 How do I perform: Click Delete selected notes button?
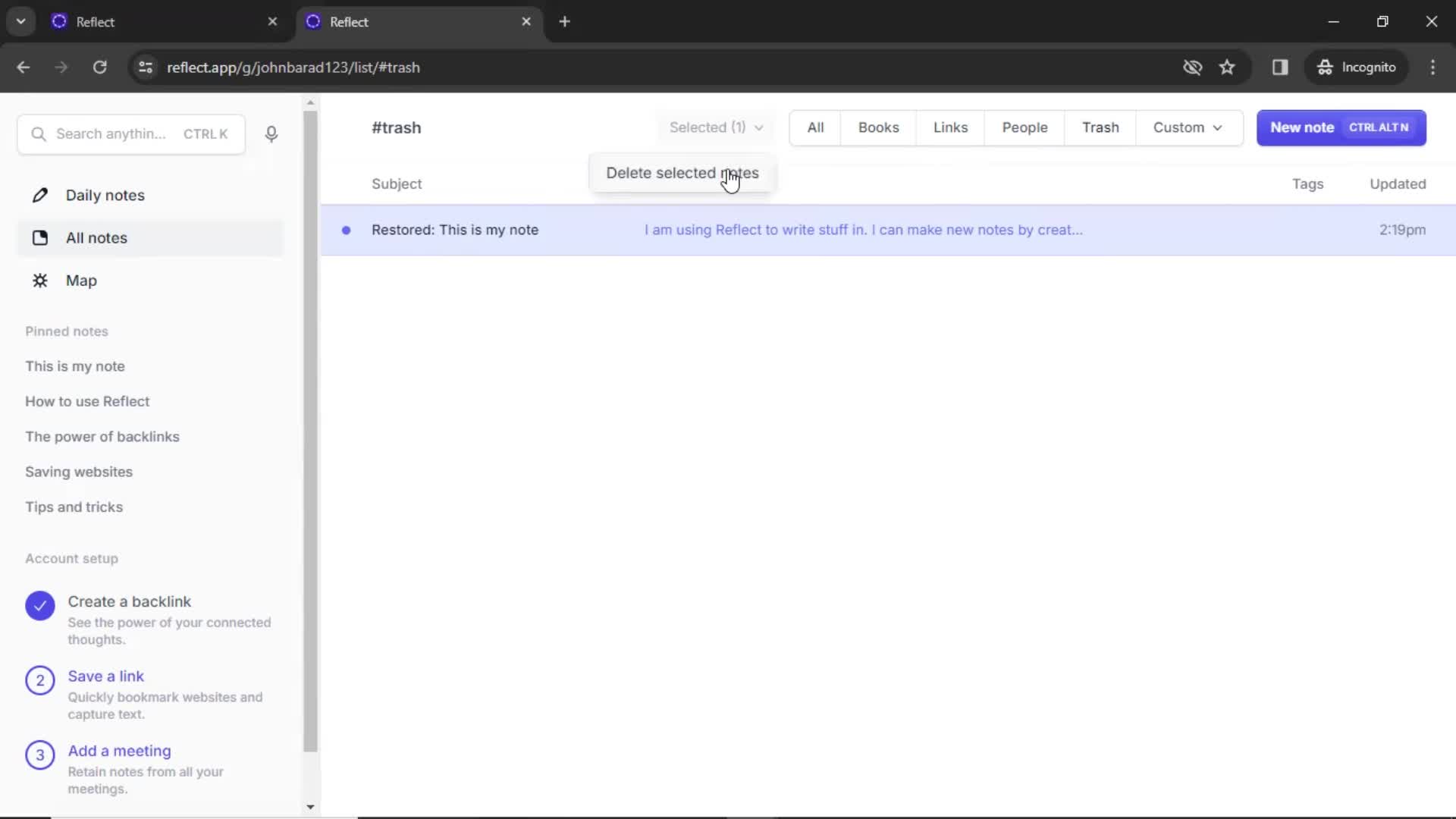[682, 172]
